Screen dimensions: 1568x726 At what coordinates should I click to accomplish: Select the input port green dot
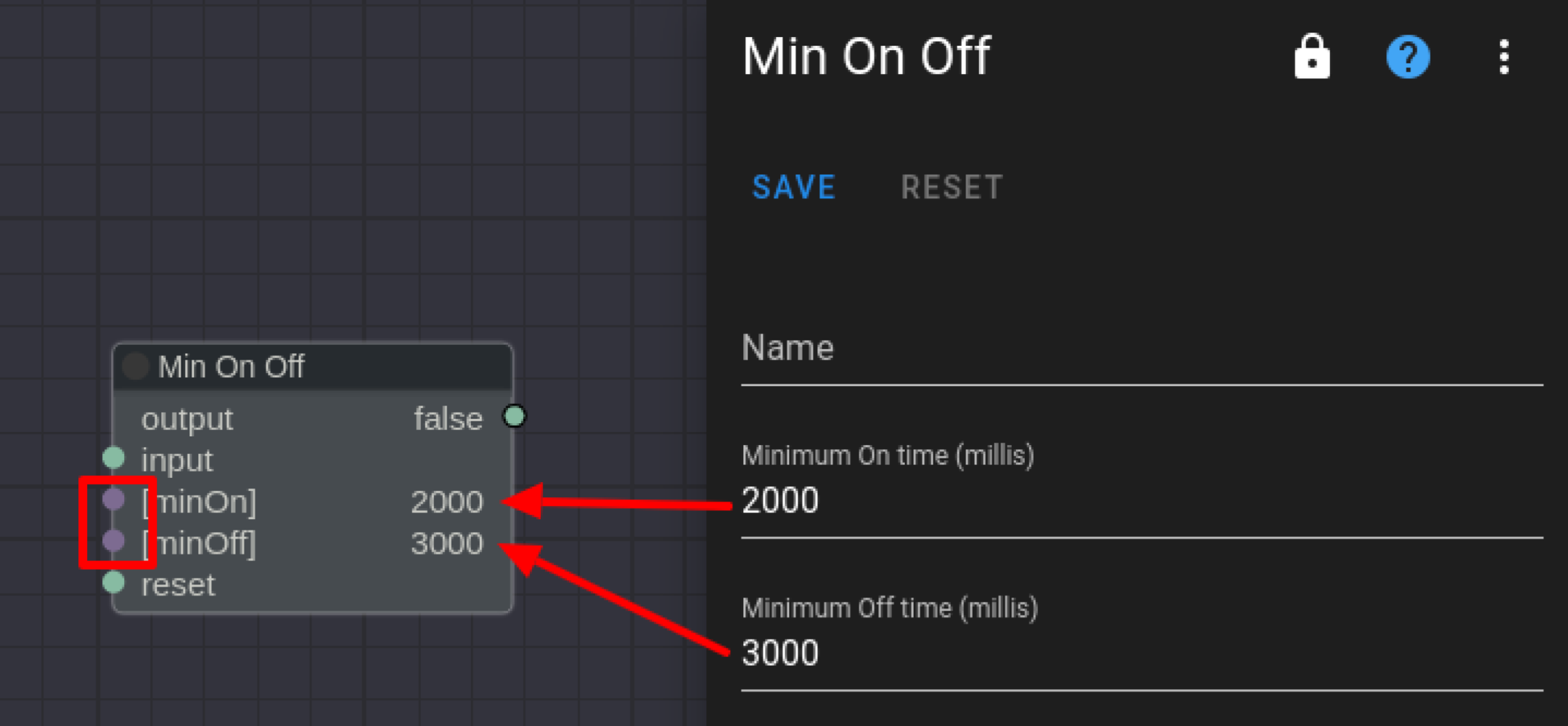(114, 458)
